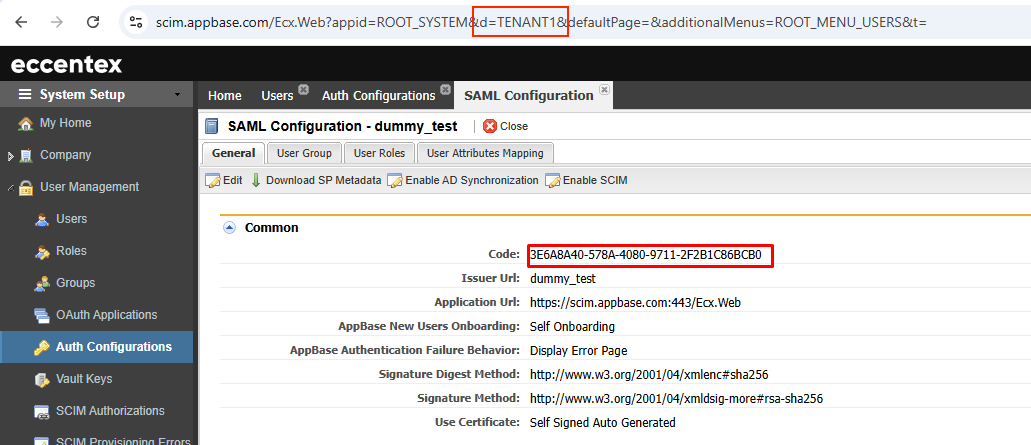
Task: Click the OAuth Applications icon
Action: pyautogui.click(x=42, y=316)
